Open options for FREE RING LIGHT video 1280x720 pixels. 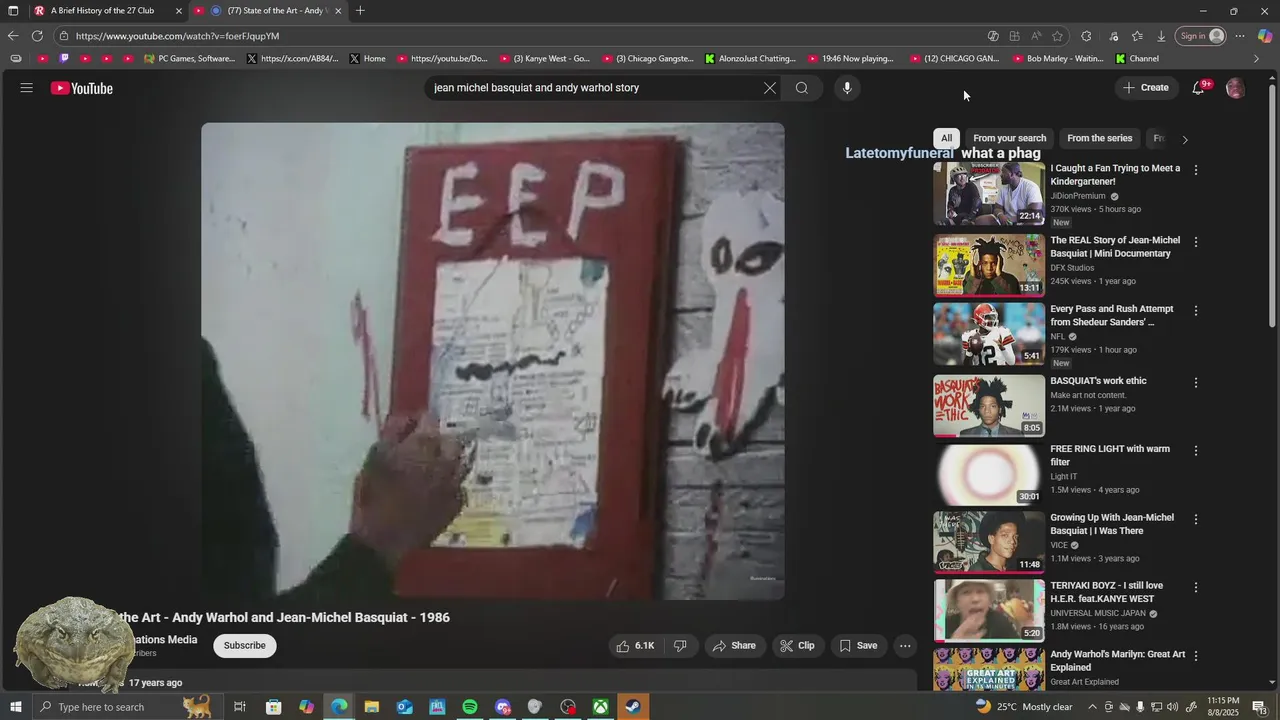(1196, 451)
